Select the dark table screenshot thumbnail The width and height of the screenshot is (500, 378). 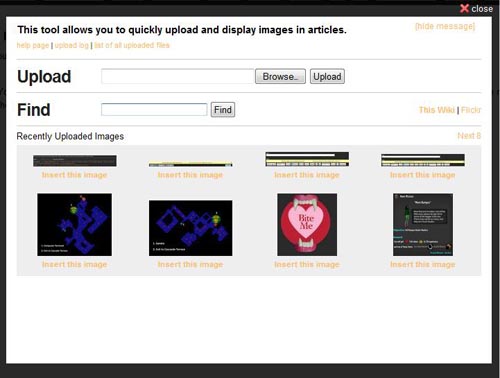click(75, 161)
